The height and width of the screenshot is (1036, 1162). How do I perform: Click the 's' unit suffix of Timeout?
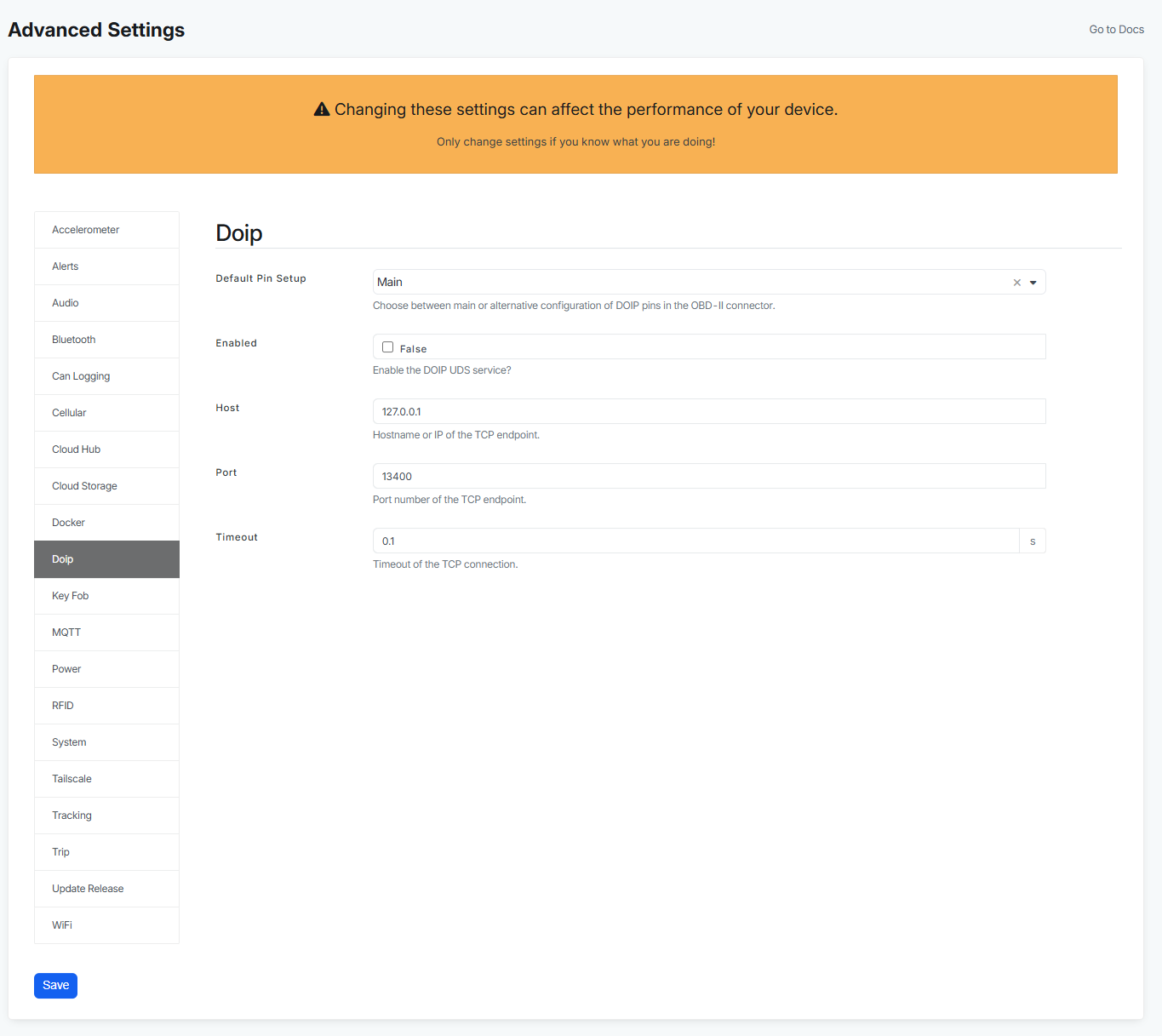tap(1033, 541)
